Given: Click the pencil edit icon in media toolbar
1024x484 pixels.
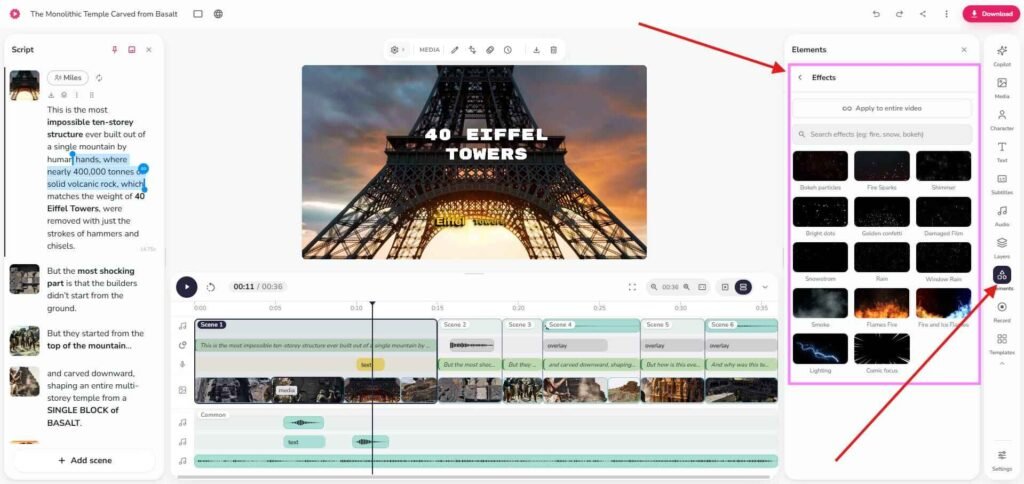Looking at the screenshot, I should pos(455,50).
